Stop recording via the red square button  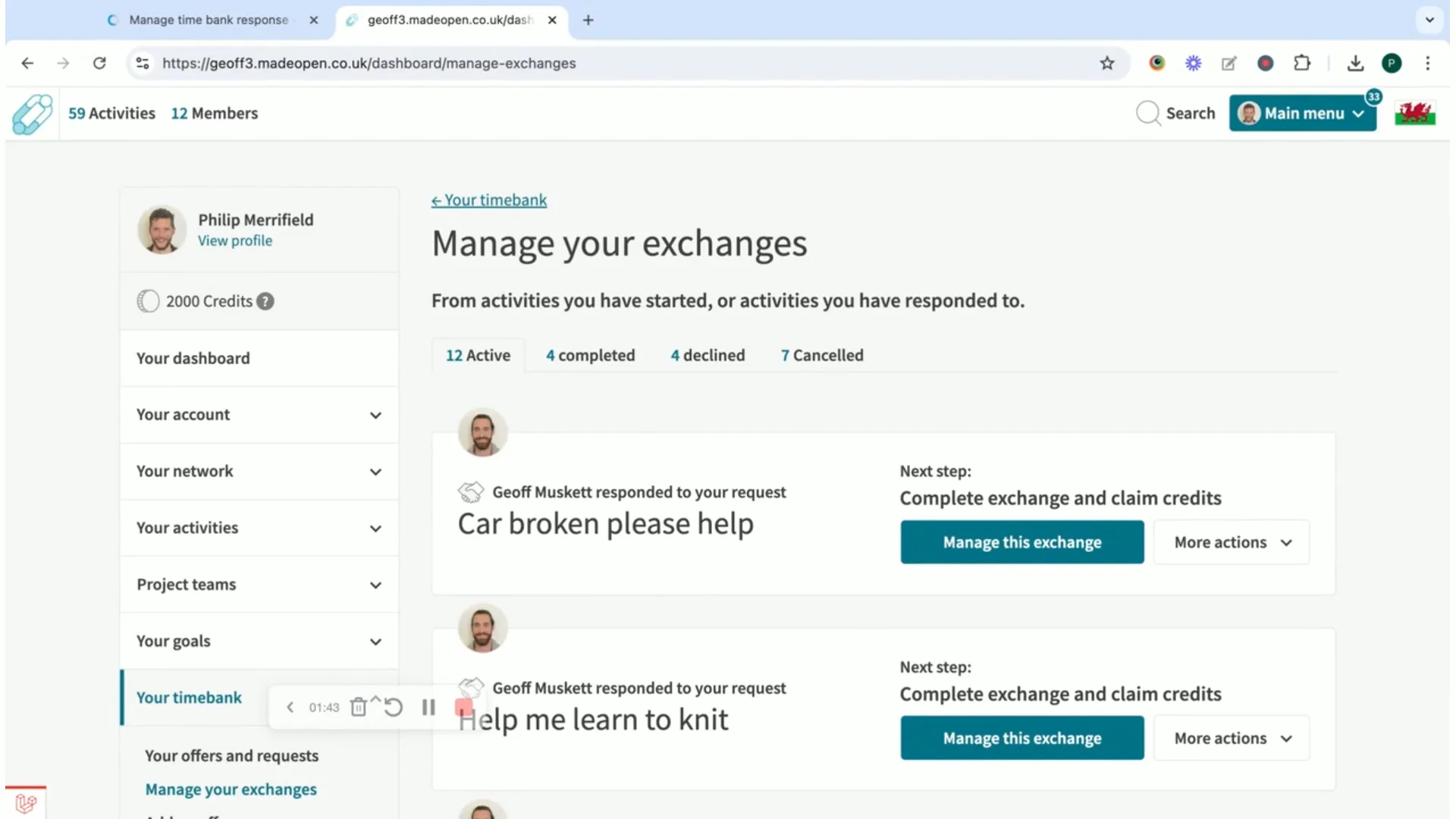tap(463, 707)
